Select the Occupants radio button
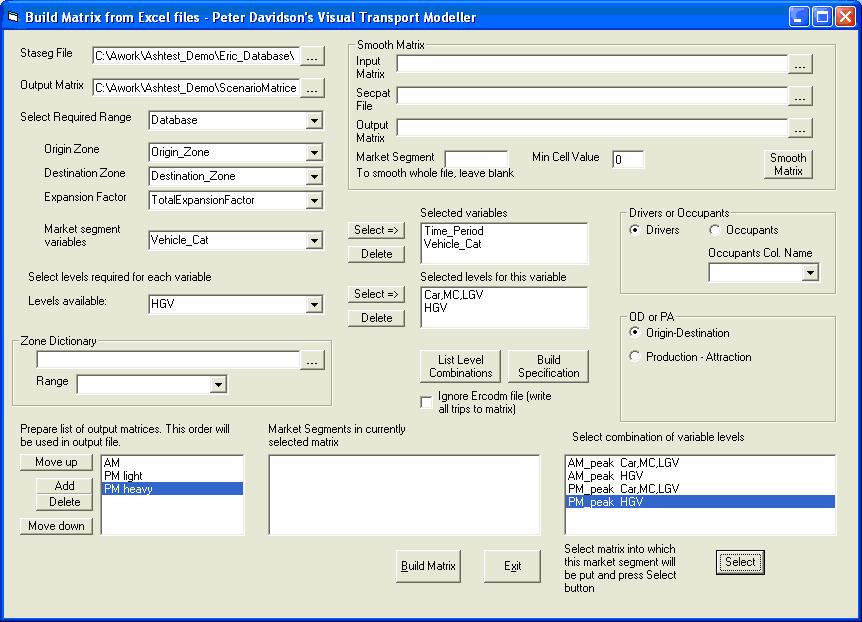This screenshot has width=862, height=622. click(x=716, y=231)
